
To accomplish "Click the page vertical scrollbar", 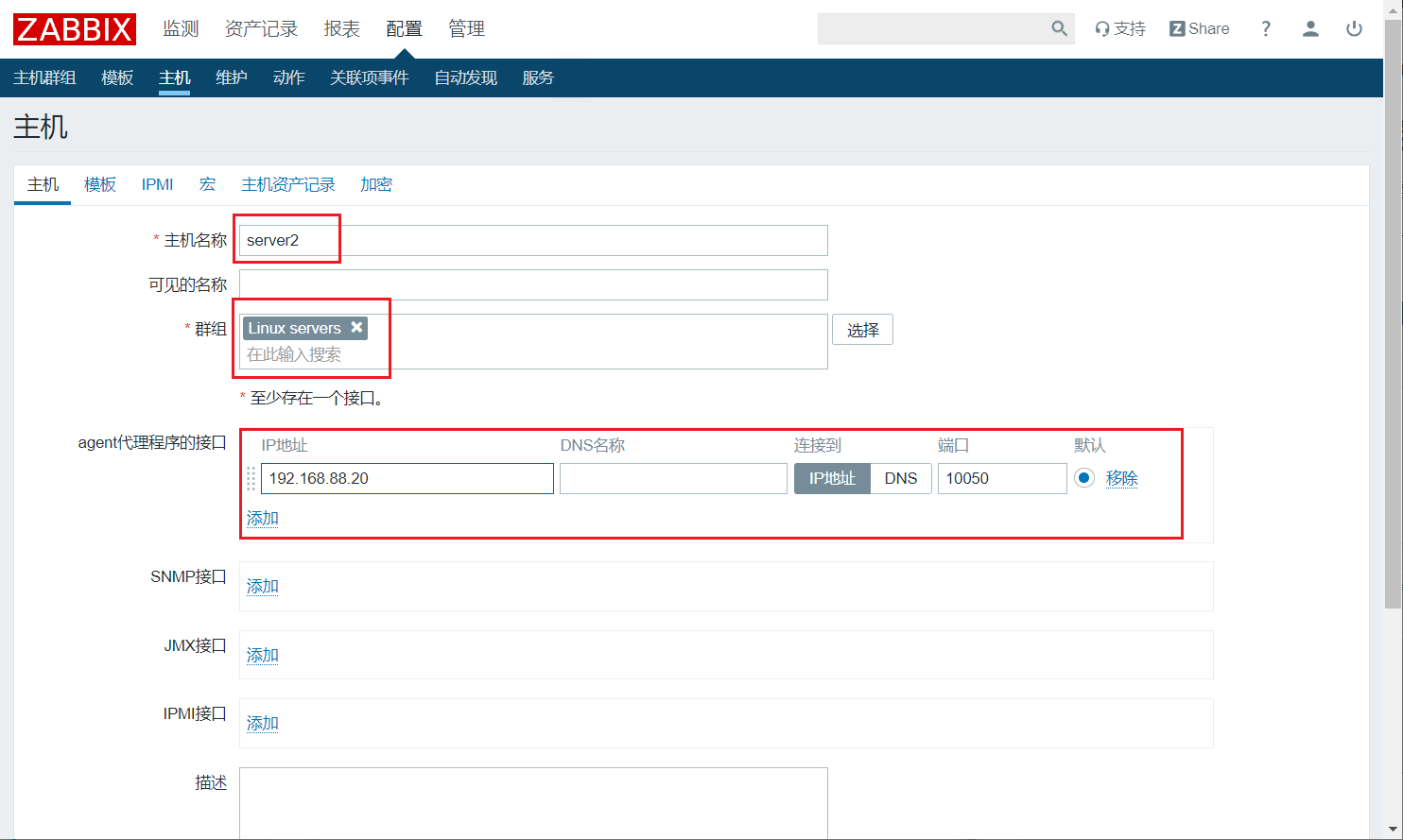I will pyautogui.click(x=1393, y=378).
